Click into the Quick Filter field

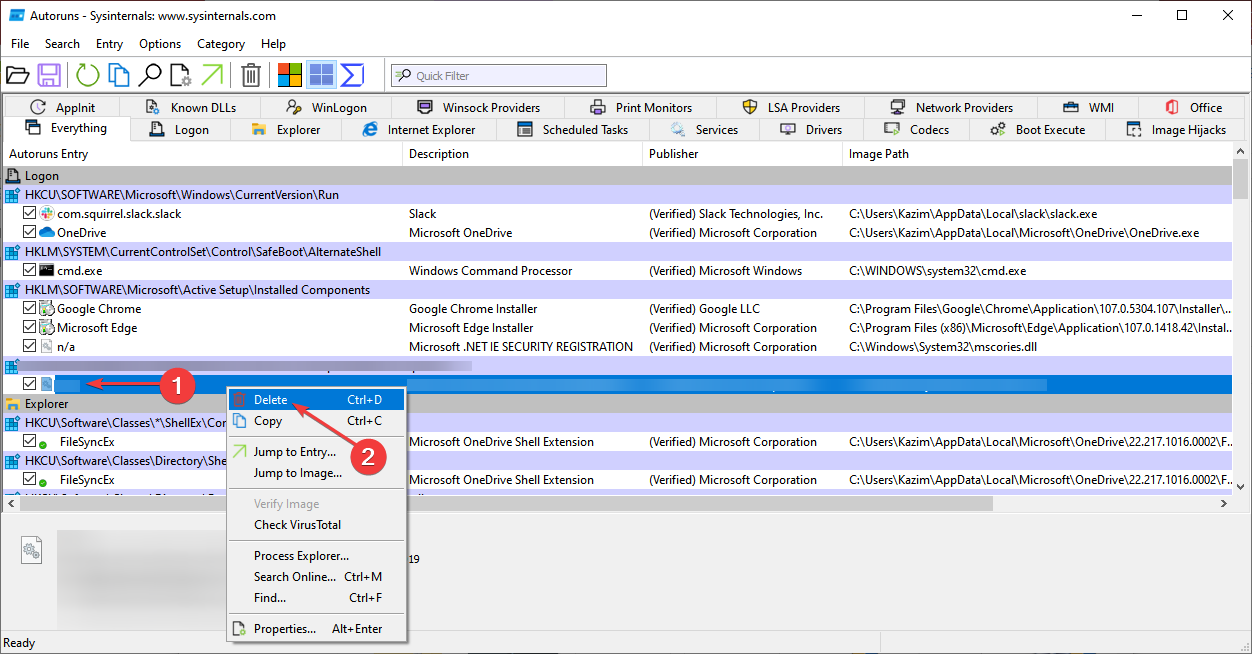(x=498, y=76)
